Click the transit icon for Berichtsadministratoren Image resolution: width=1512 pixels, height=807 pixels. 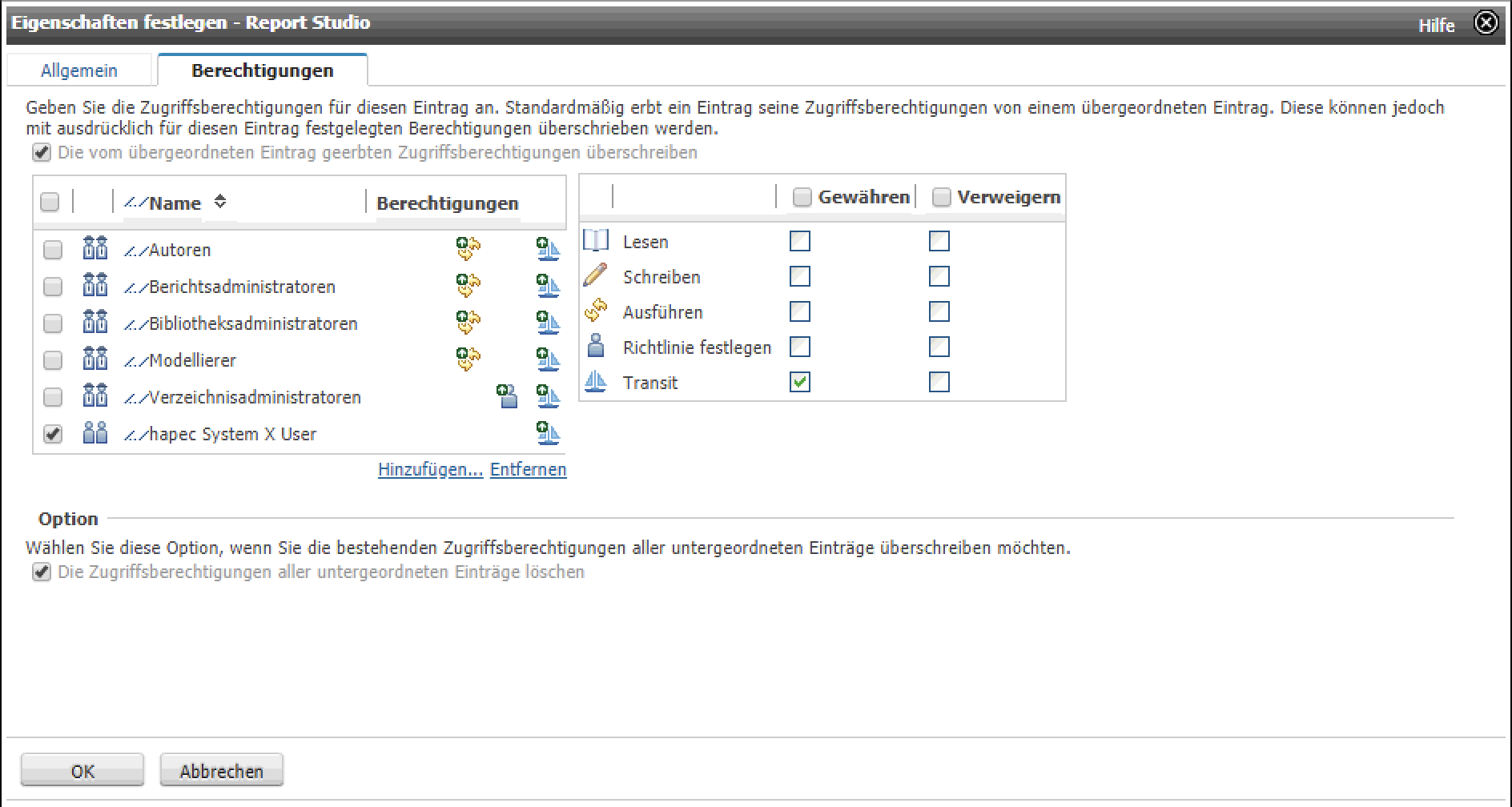[548, 286]
